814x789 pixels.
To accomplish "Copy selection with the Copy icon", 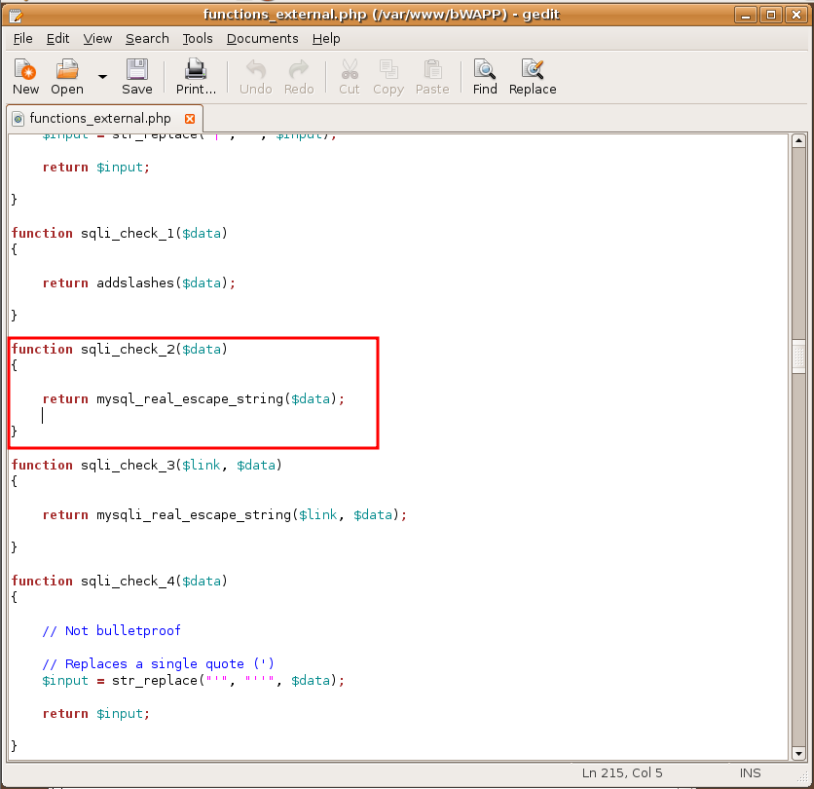I will pyautogui.click(x=388, y=75).
